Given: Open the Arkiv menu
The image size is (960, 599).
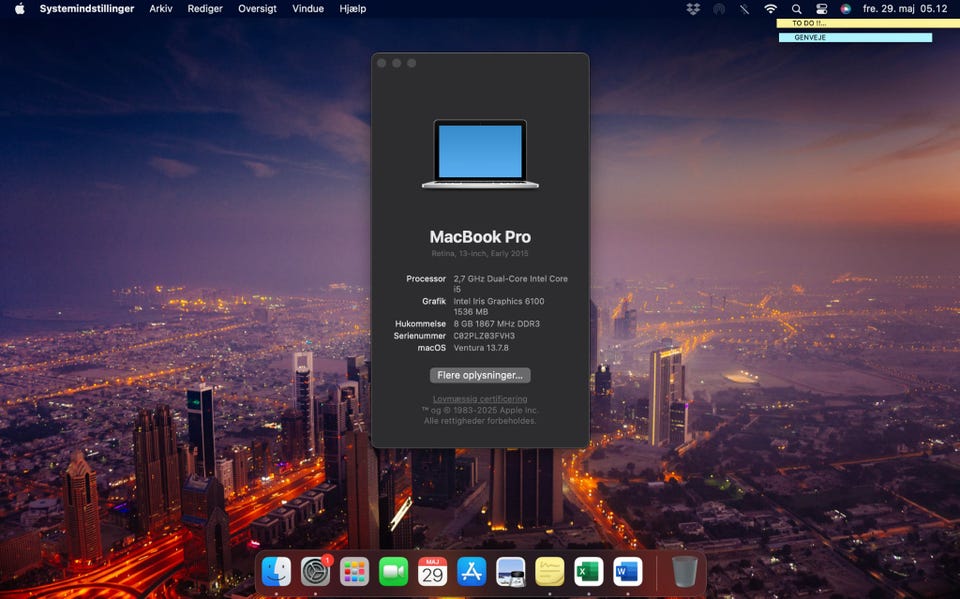Looking at the screenshot, I should tap(161, 9).
